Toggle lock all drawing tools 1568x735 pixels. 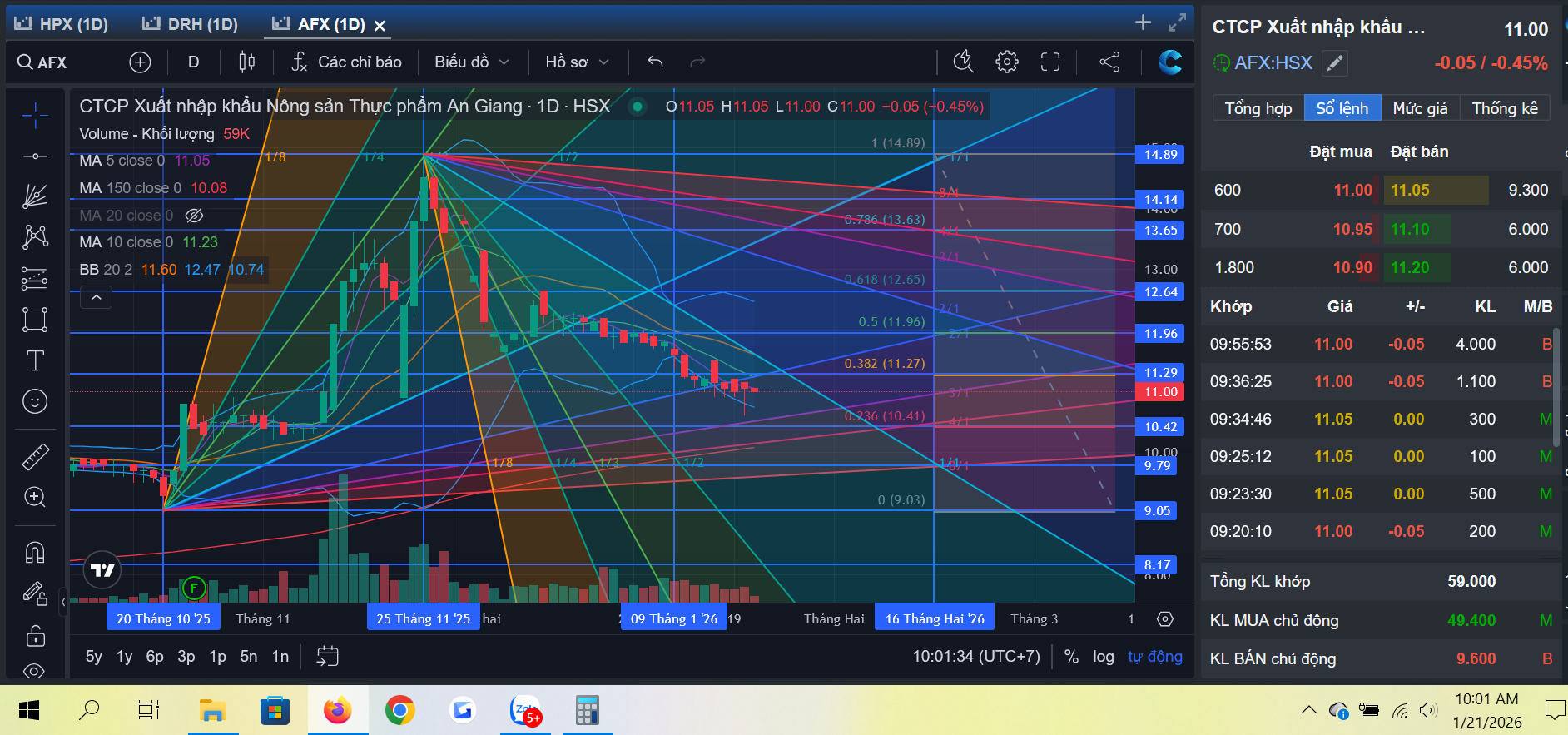35,635
